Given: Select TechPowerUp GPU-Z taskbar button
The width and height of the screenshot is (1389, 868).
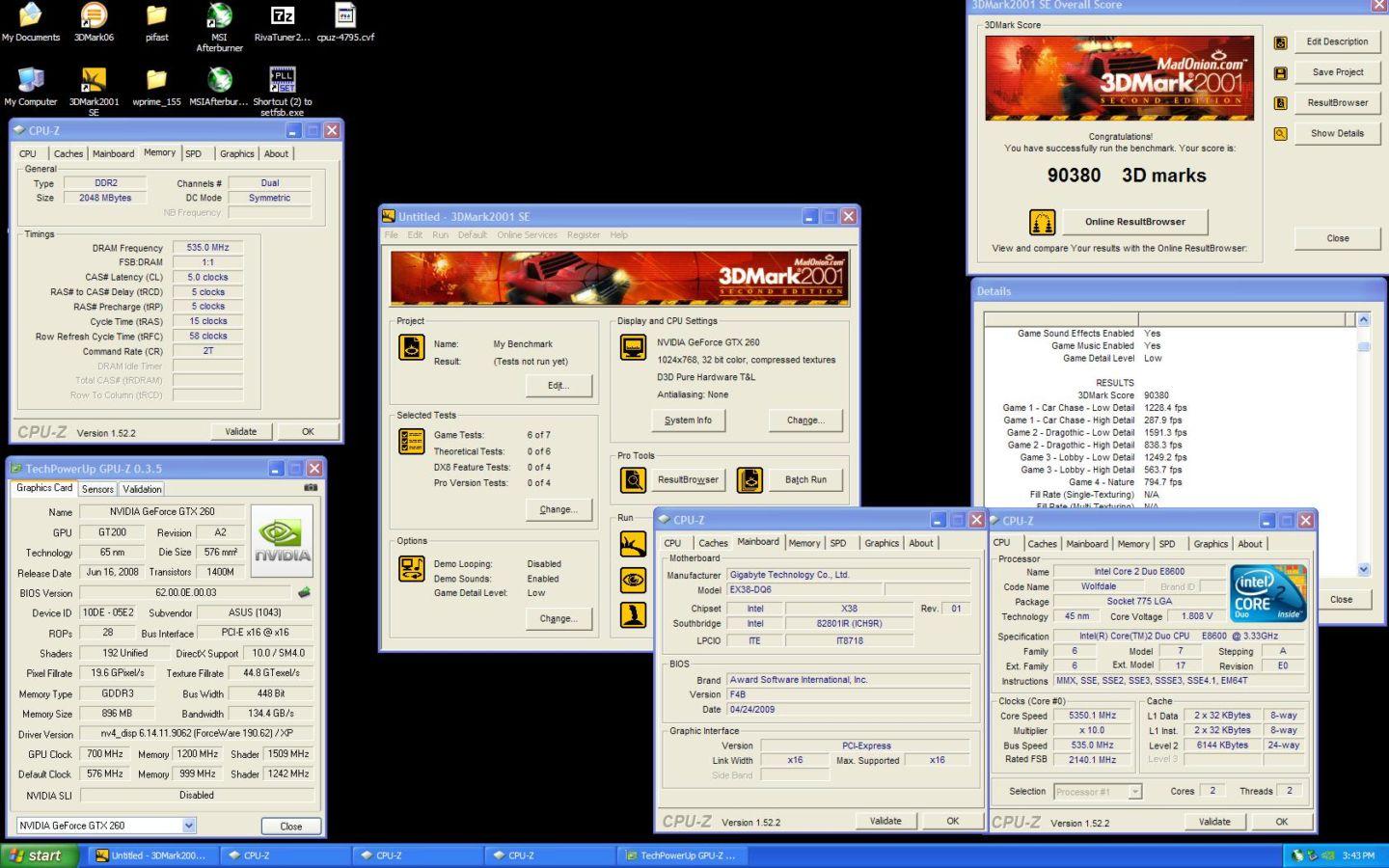Looking at the screenshot, I should coord(680,855).
